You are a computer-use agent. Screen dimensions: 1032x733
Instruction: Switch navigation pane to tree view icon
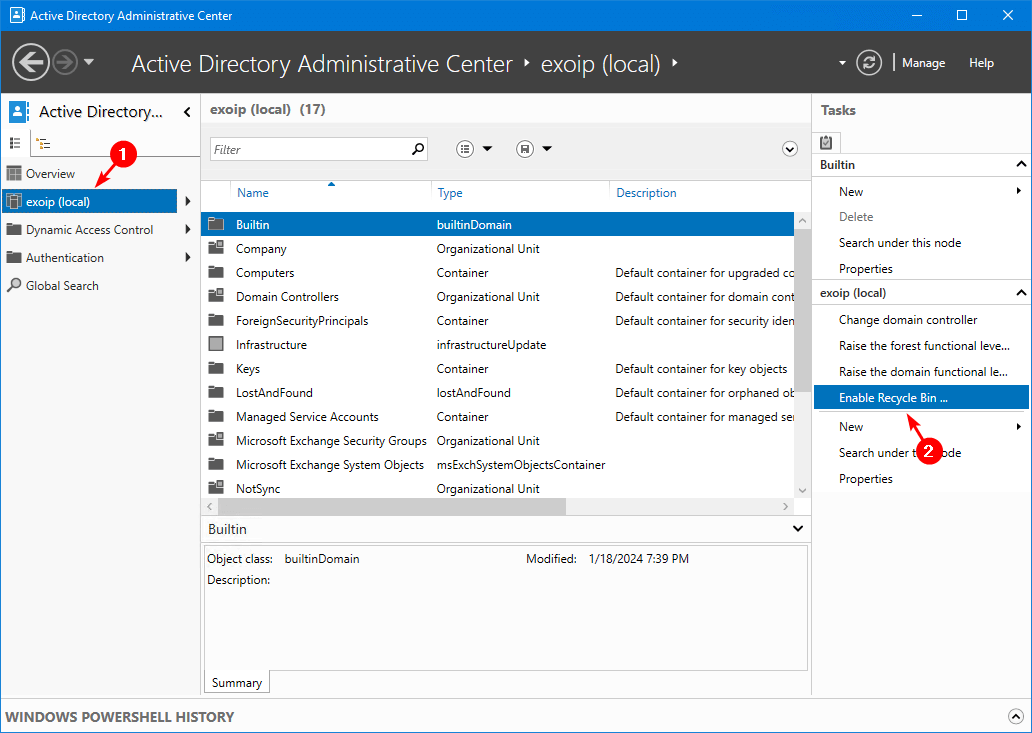coord(44,143)
